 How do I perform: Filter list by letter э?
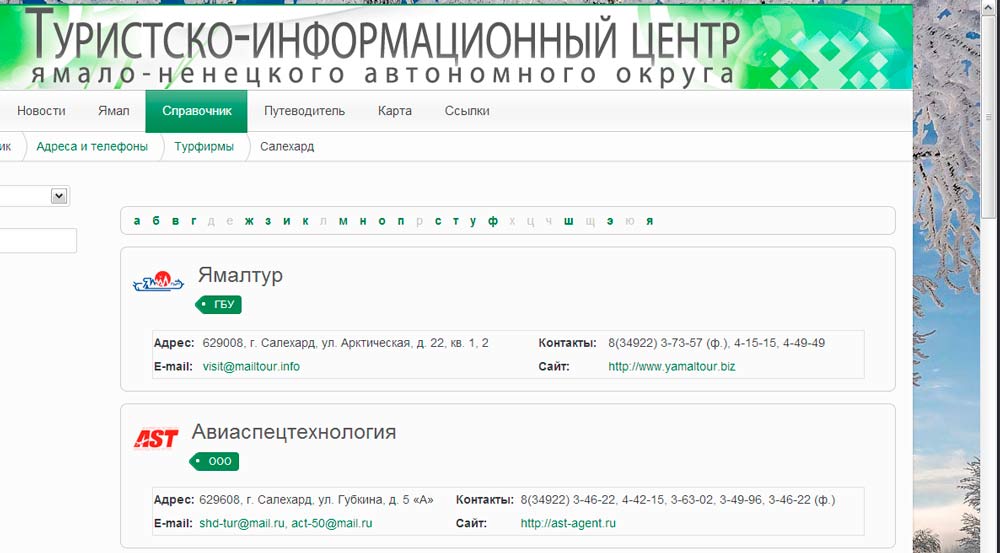[x=610, y=221]
